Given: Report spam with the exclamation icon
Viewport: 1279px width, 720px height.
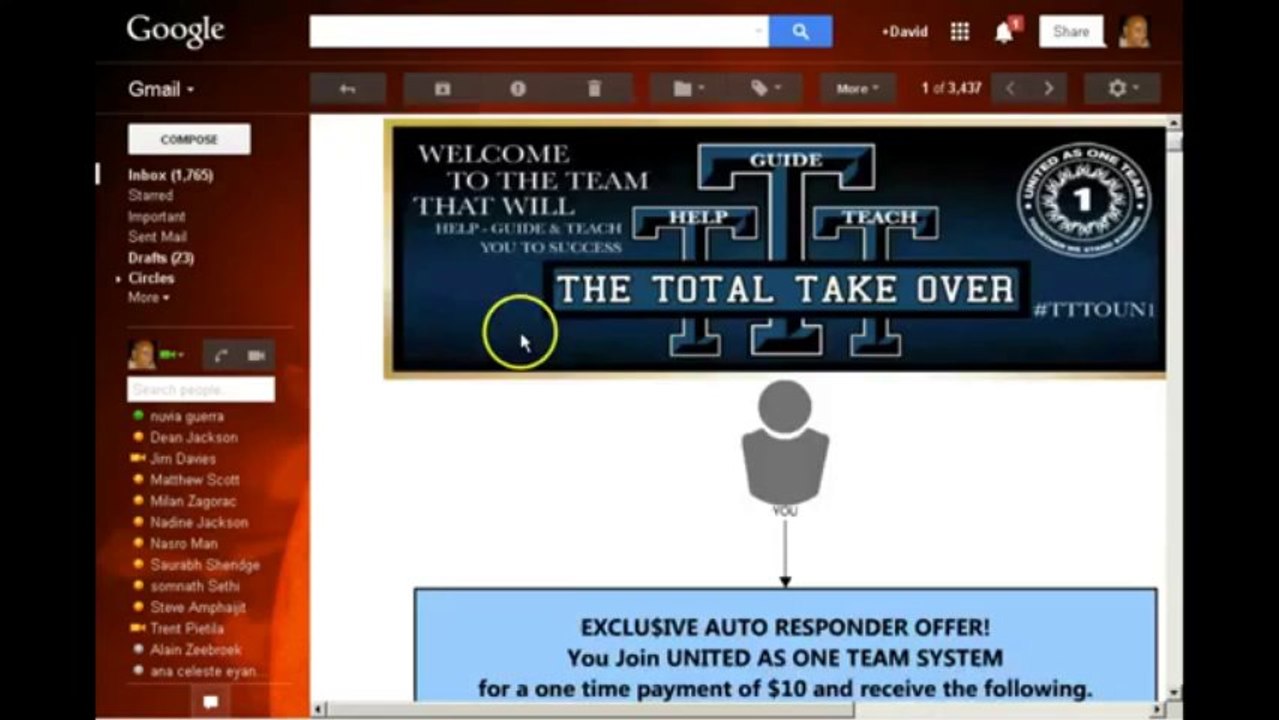Looking at the screenshot, I should click(518, 88).
